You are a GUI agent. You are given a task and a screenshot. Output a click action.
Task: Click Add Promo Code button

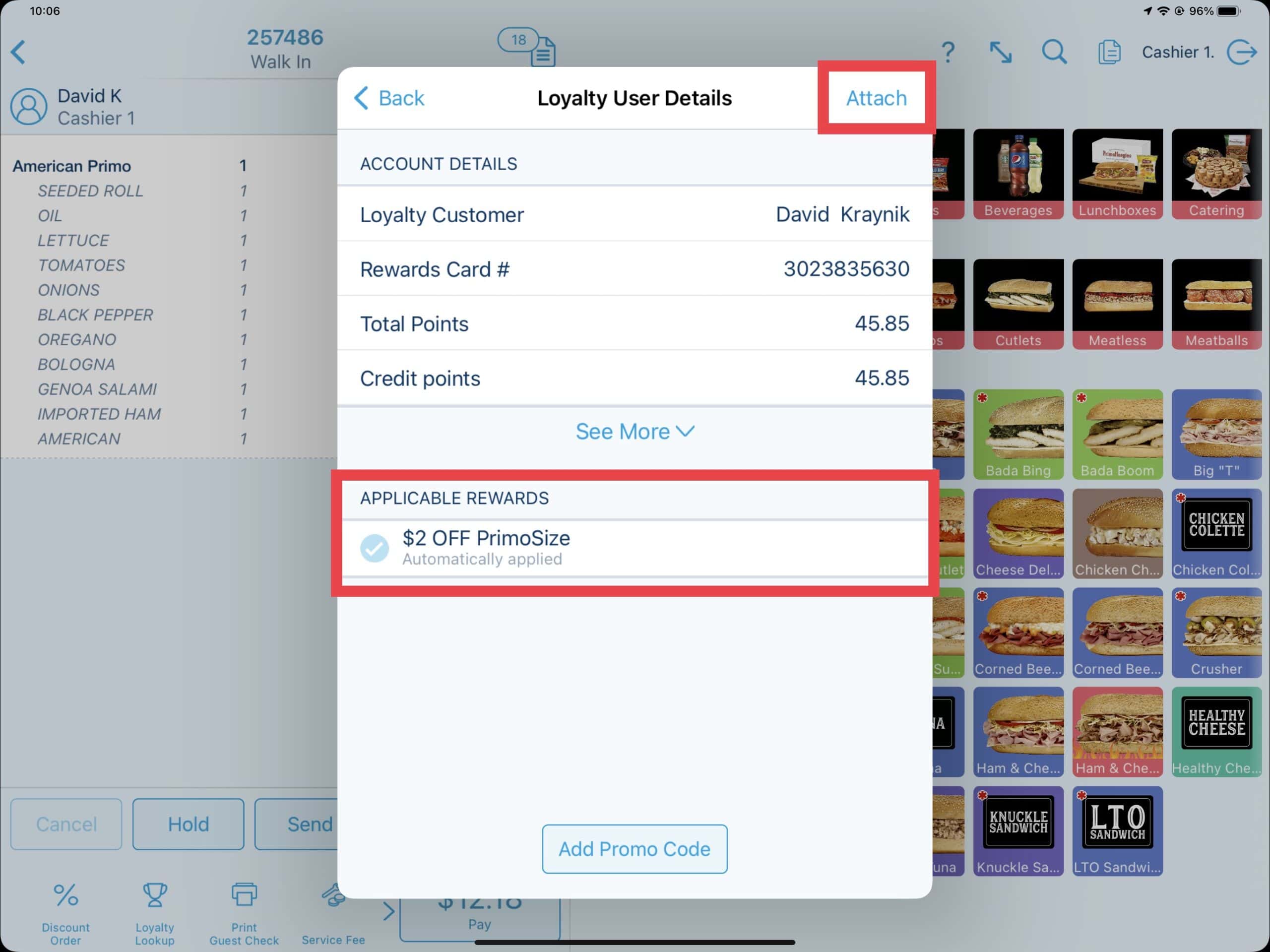[x=635, y=849]
